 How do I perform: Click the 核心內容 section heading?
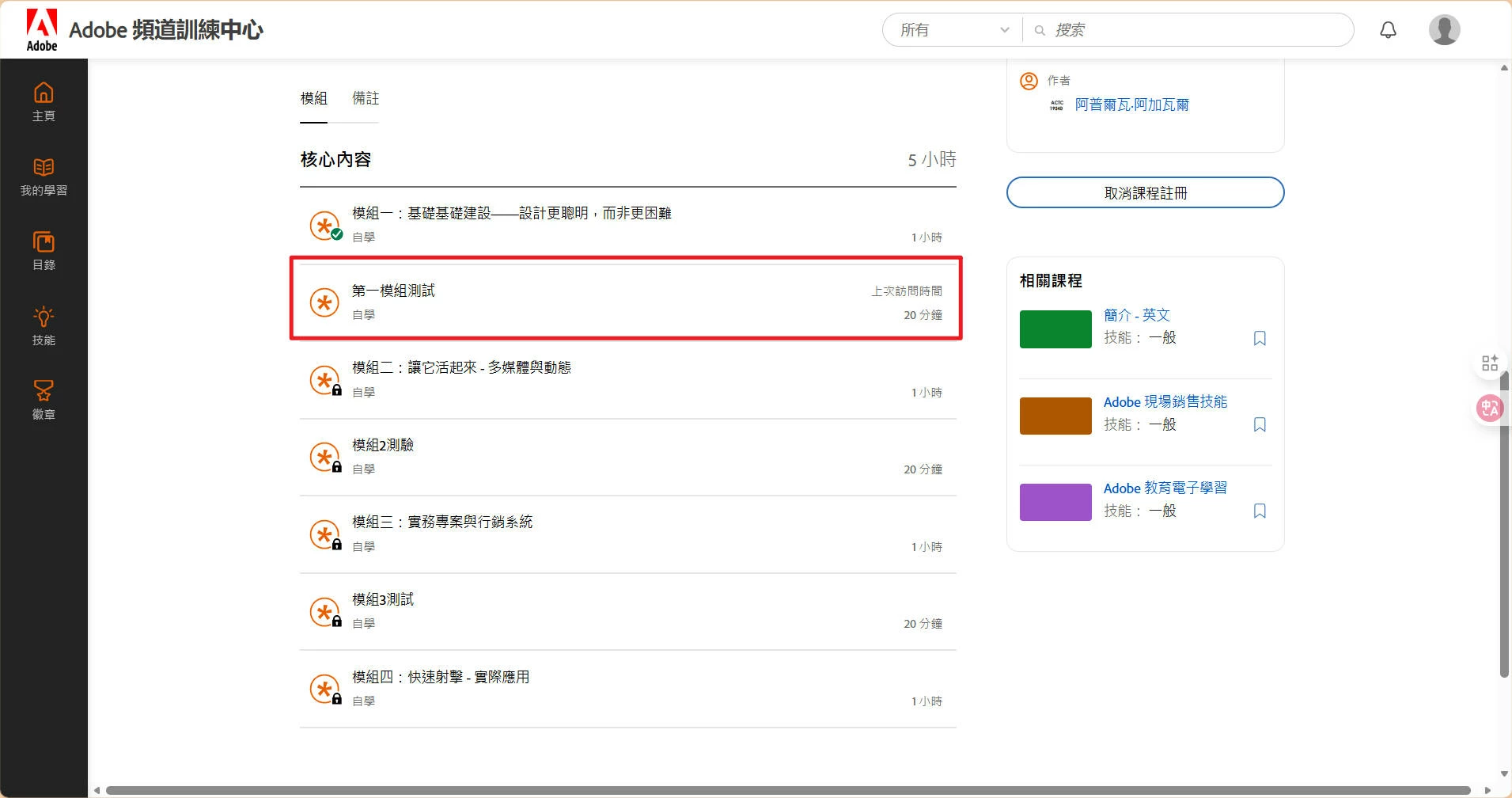335,160
